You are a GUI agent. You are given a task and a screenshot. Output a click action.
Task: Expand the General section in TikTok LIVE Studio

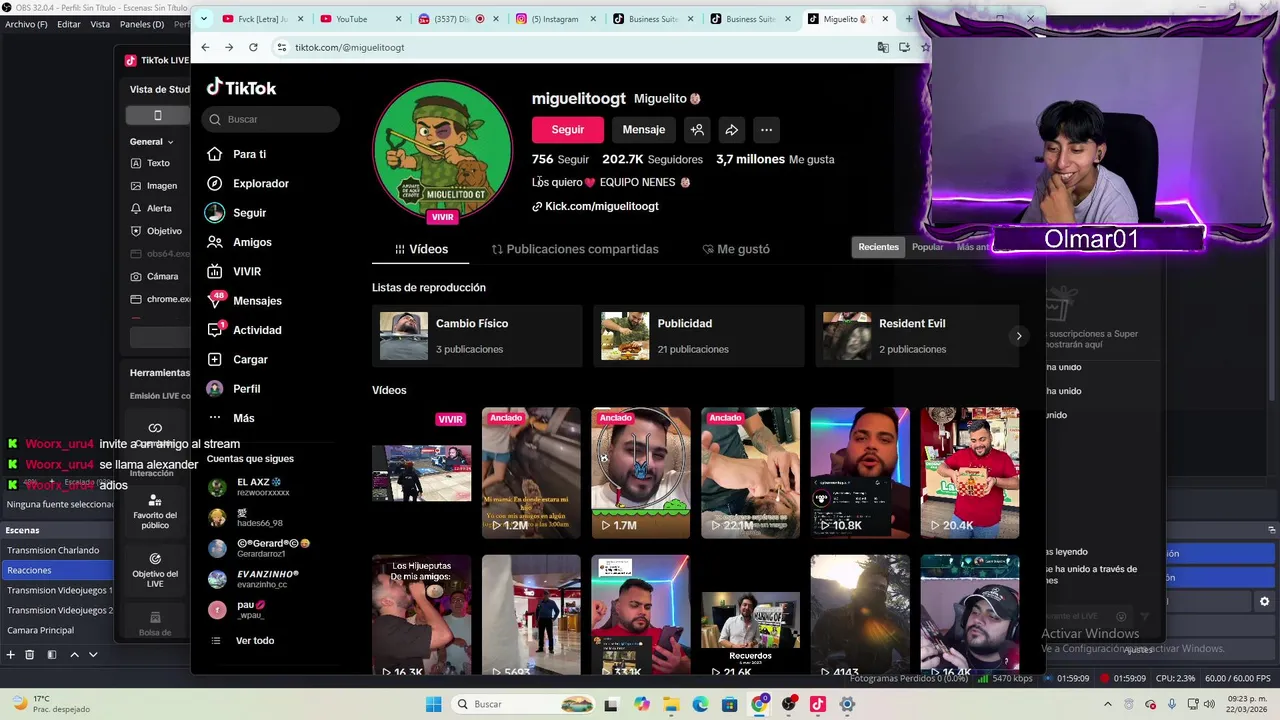point(151,142)
